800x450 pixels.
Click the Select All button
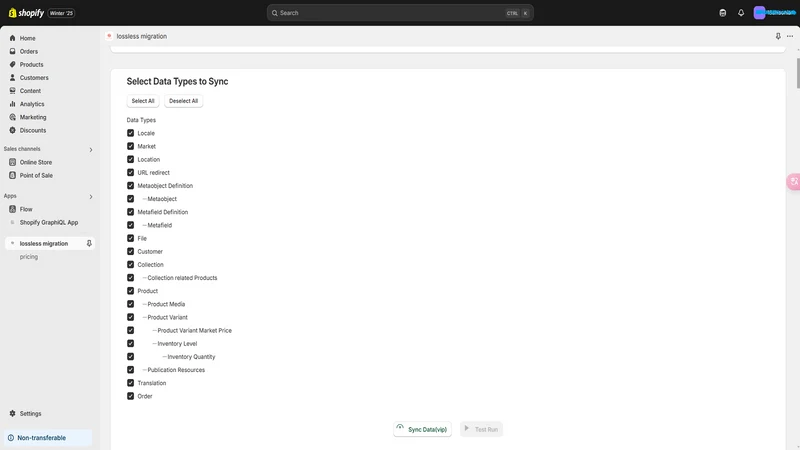143,101
